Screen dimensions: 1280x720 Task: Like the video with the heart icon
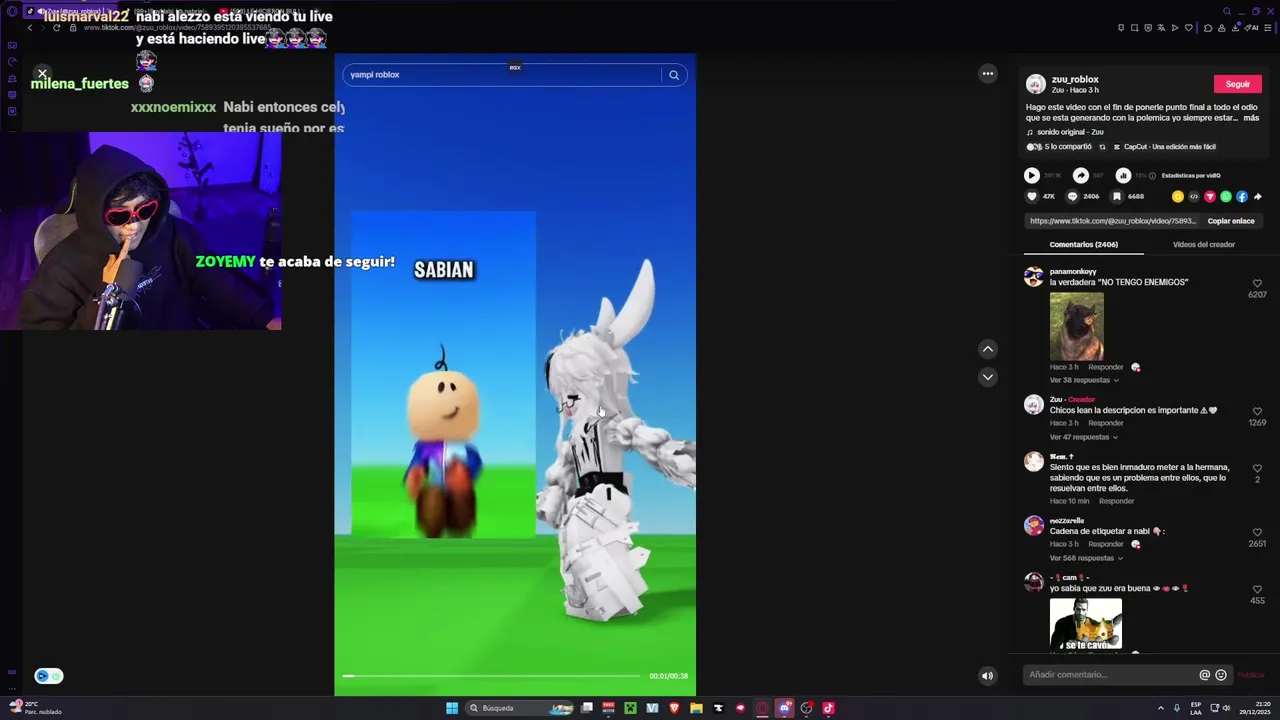point(1033,197)
